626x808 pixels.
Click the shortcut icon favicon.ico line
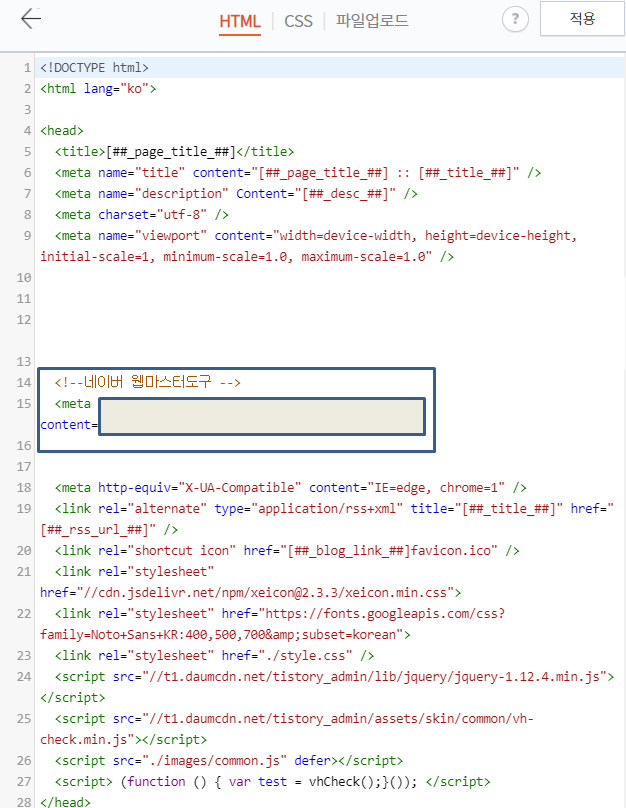tap(287, 551)
